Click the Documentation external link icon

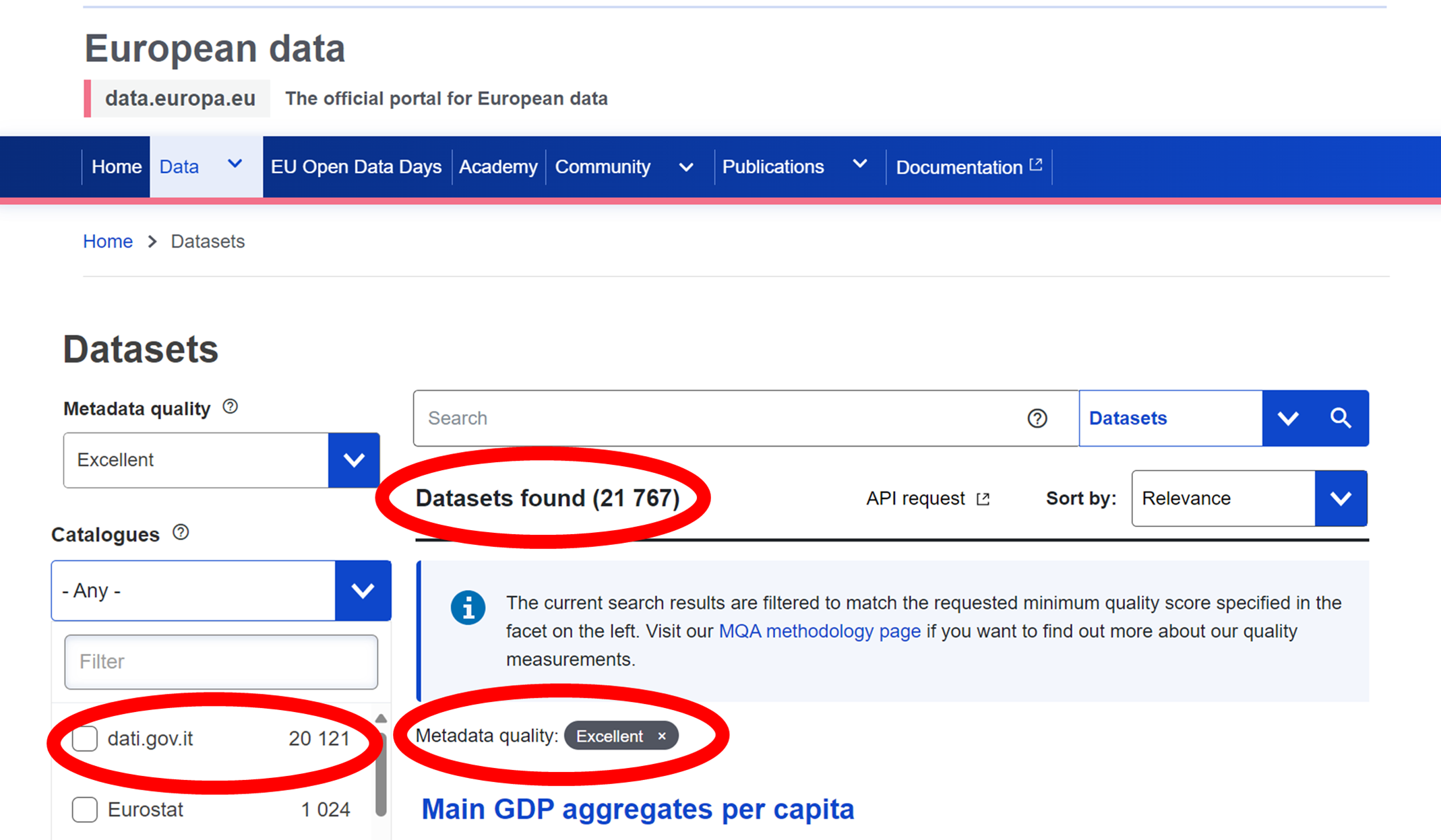(1036, 165)
